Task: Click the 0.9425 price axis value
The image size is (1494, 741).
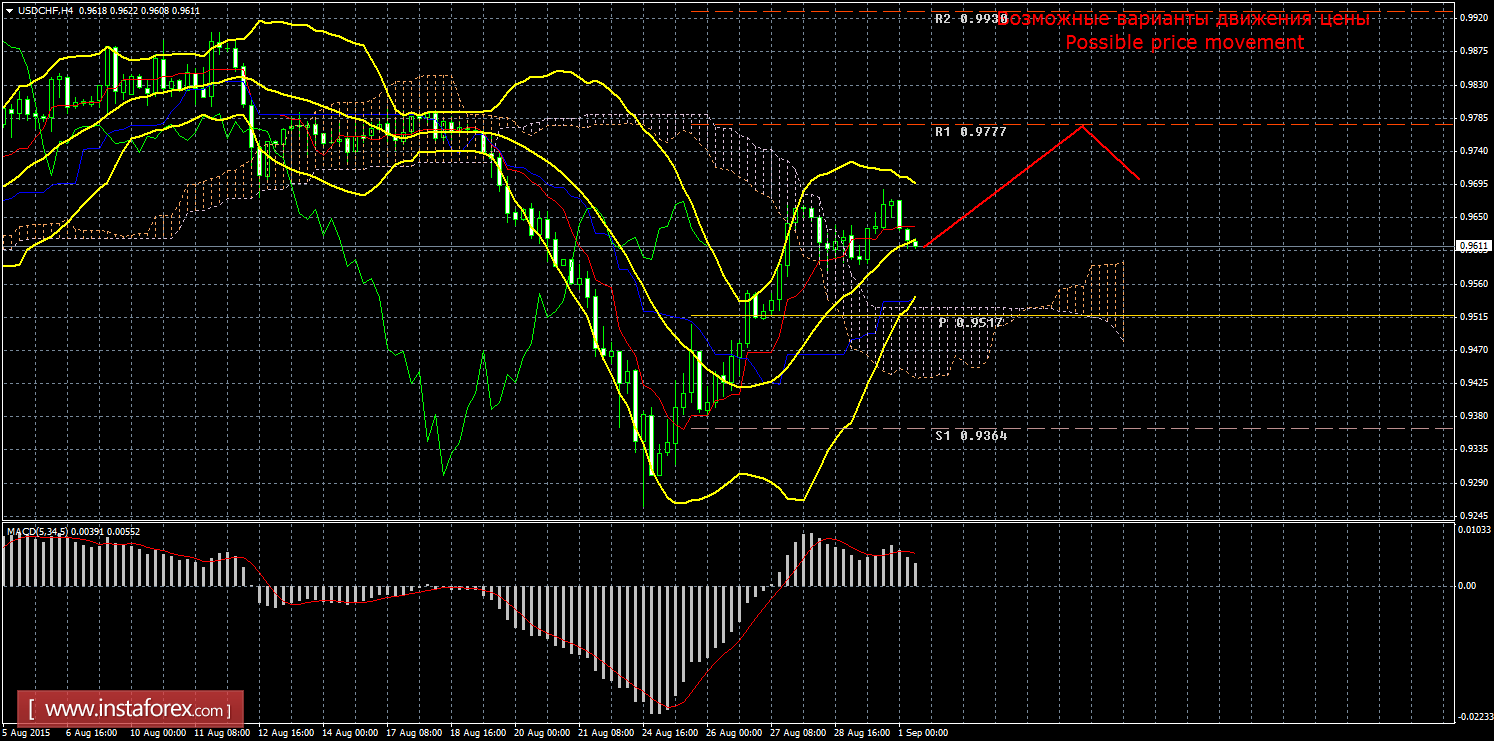Action: (1473, 383)
